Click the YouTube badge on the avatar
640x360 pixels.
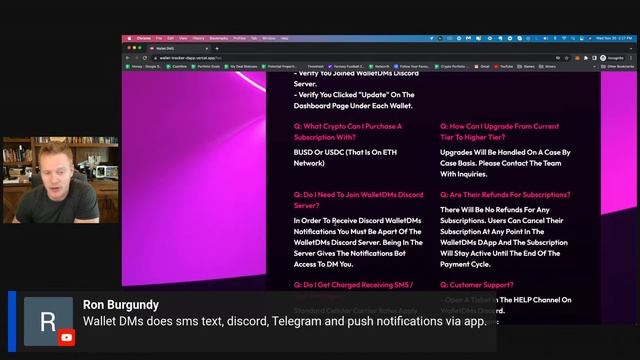click(x=67, y=338)
